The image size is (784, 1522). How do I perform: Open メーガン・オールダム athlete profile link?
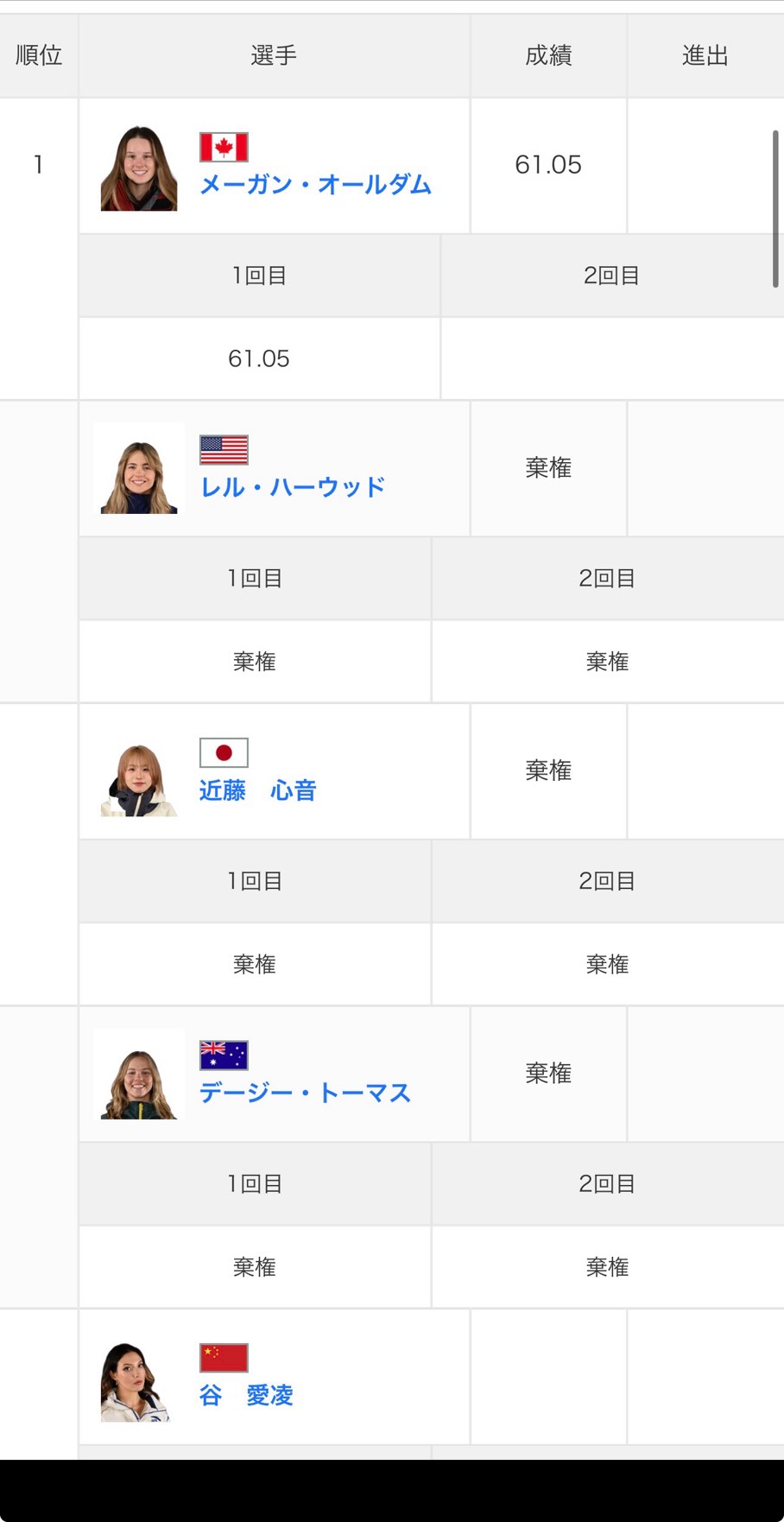pyautogui.click(x=315, y=185)
